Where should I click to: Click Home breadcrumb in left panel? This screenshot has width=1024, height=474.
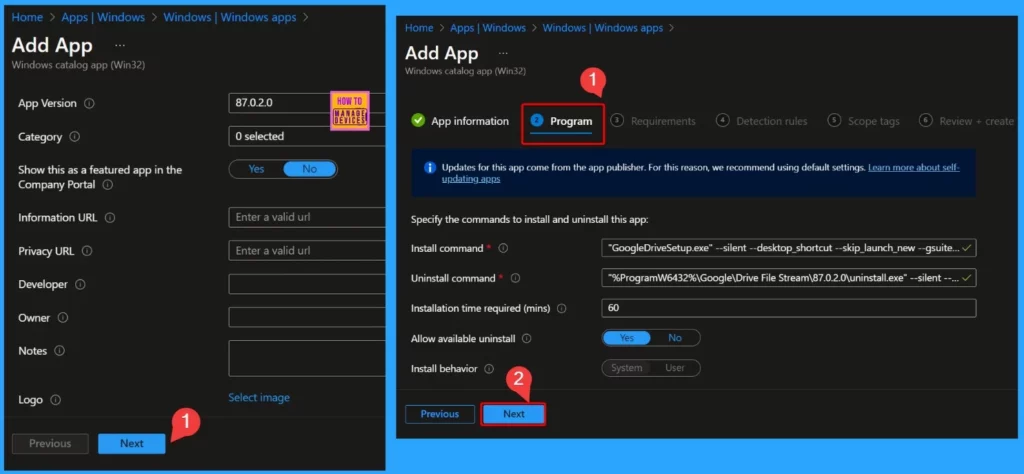coord(27,18)
